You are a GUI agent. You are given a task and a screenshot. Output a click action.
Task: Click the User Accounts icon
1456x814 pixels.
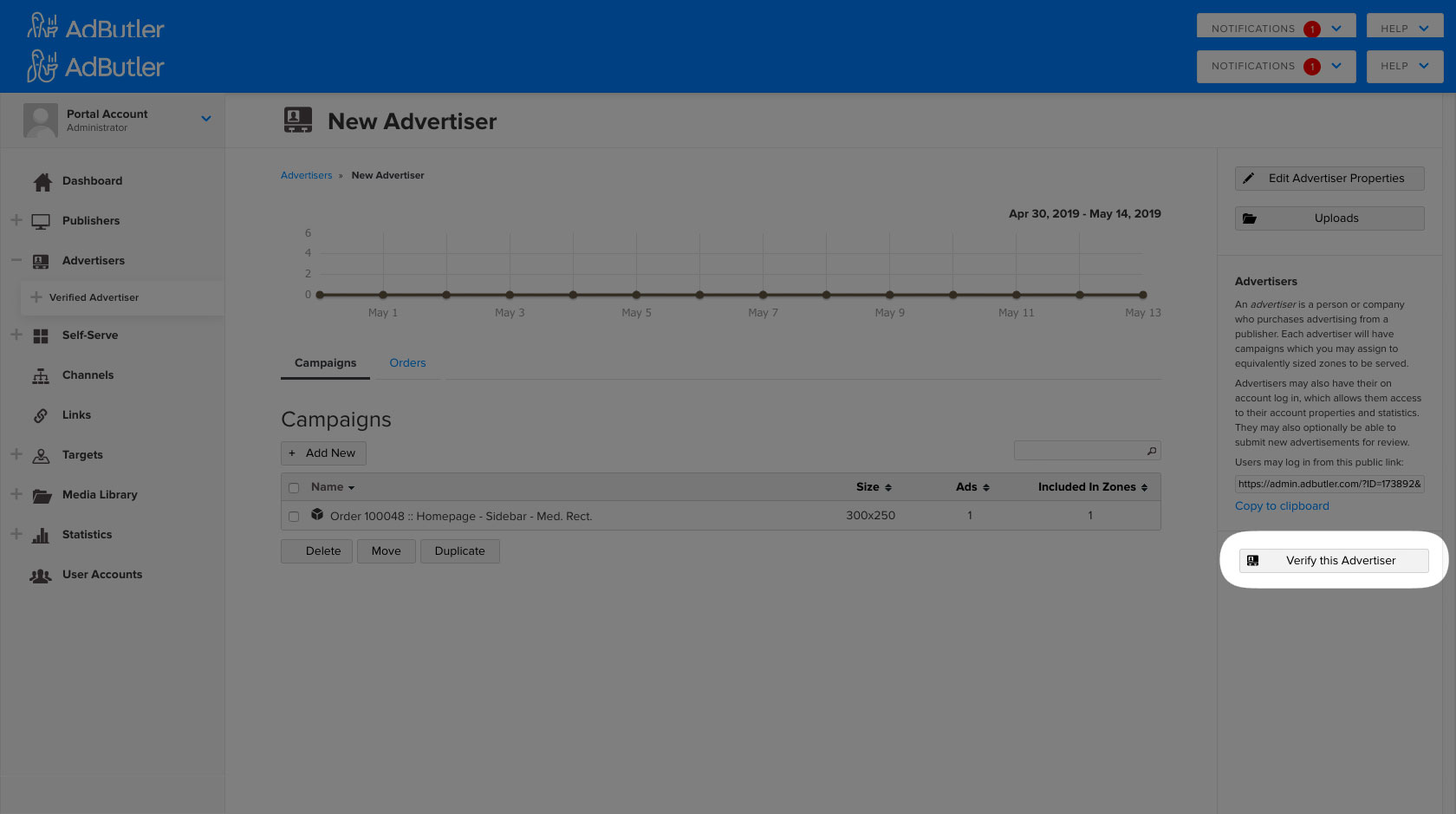41,574
